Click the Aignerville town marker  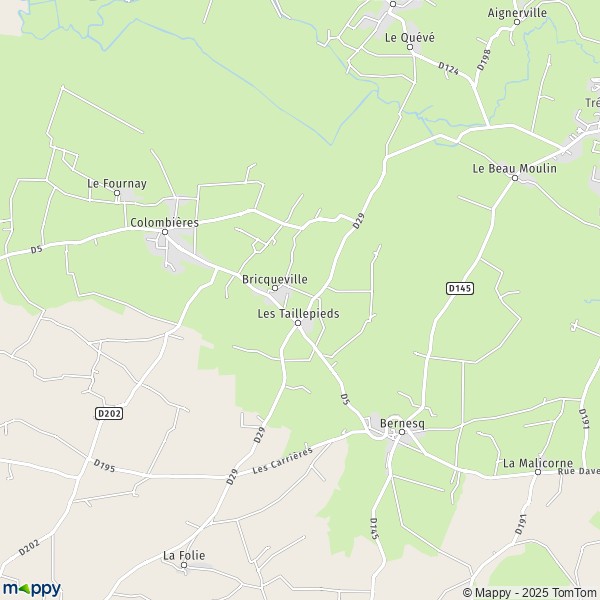517,22
